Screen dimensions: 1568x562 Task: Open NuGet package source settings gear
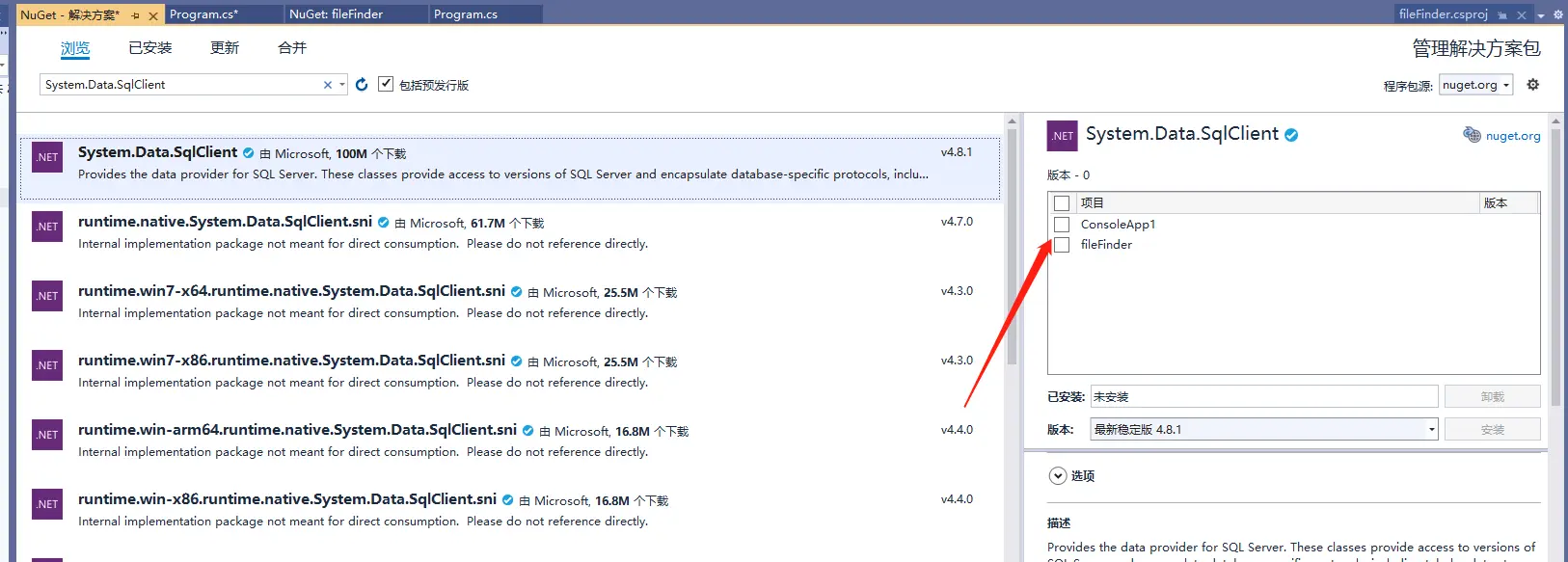pyautogui.click(x=1533, y=85)
